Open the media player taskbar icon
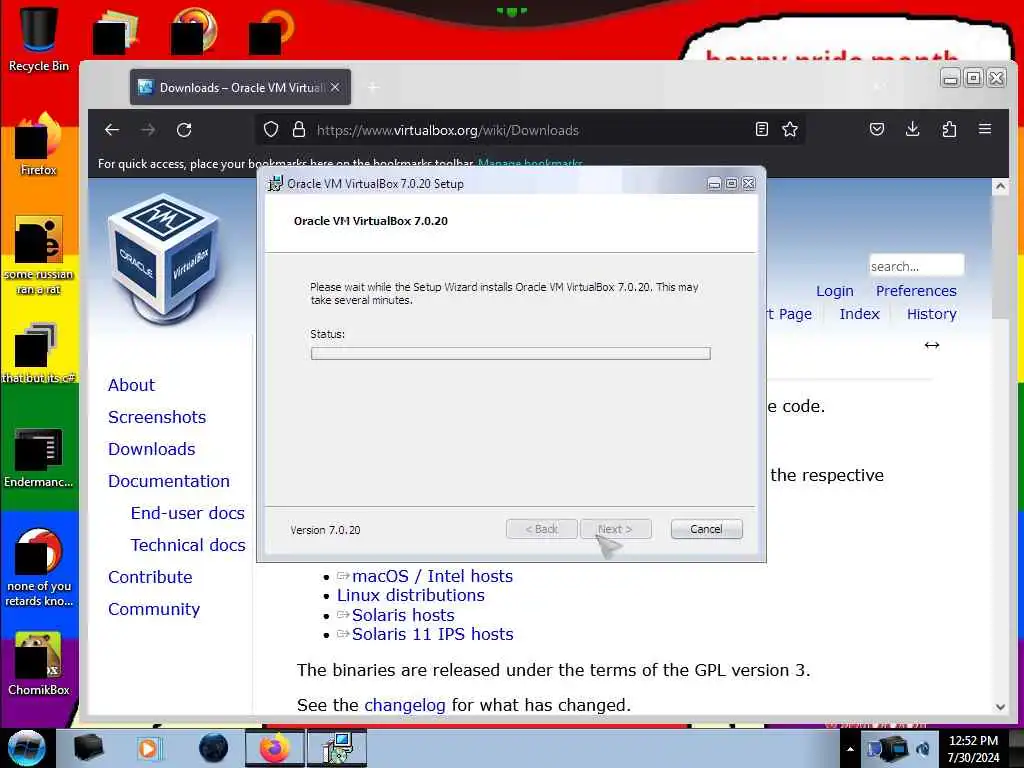The height and width of the screenshot is (768, 1024). click(148, 748)
